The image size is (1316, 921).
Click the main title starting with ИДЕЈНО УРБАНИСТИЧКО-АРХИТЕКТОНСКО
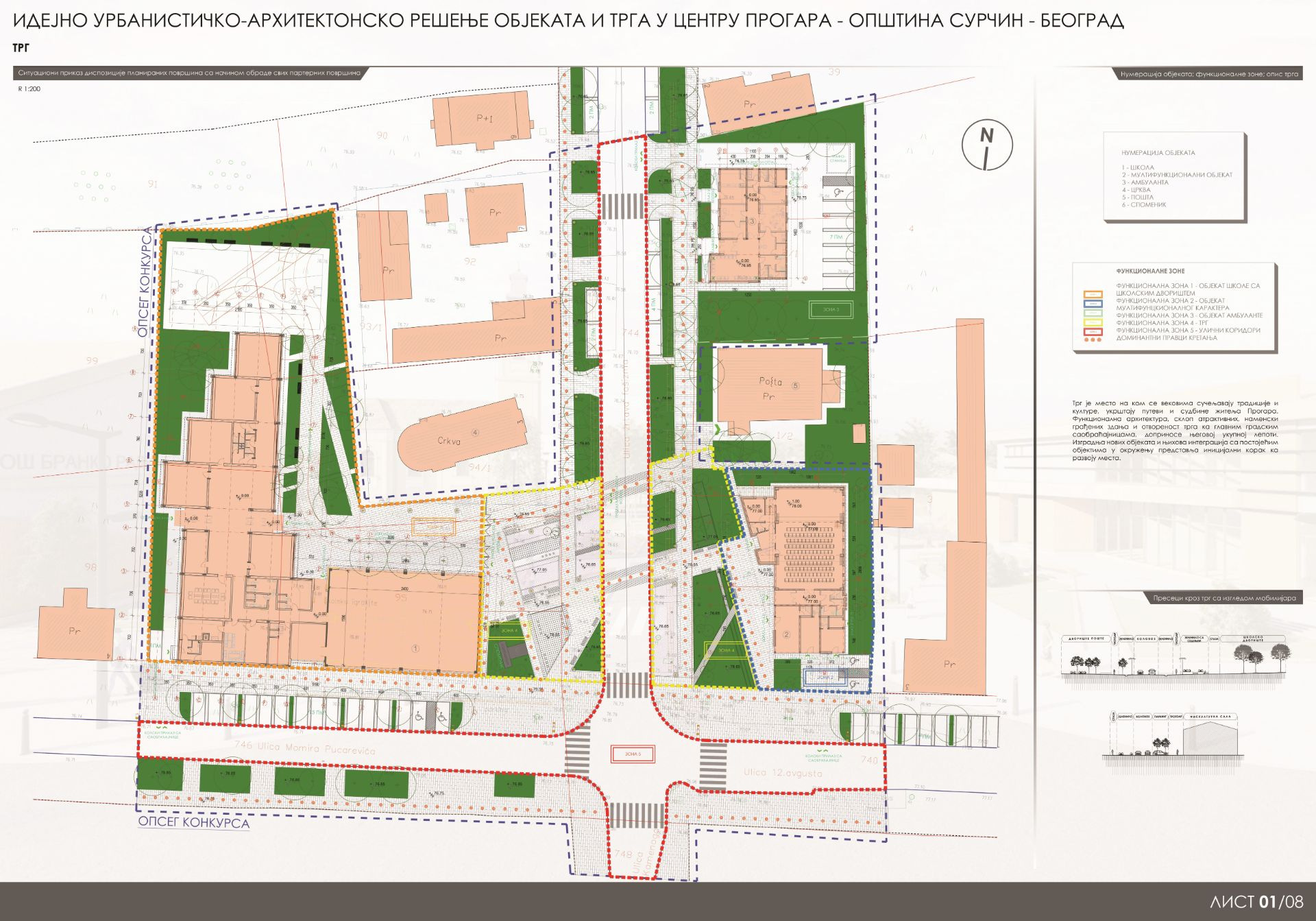tap(568, 21)
